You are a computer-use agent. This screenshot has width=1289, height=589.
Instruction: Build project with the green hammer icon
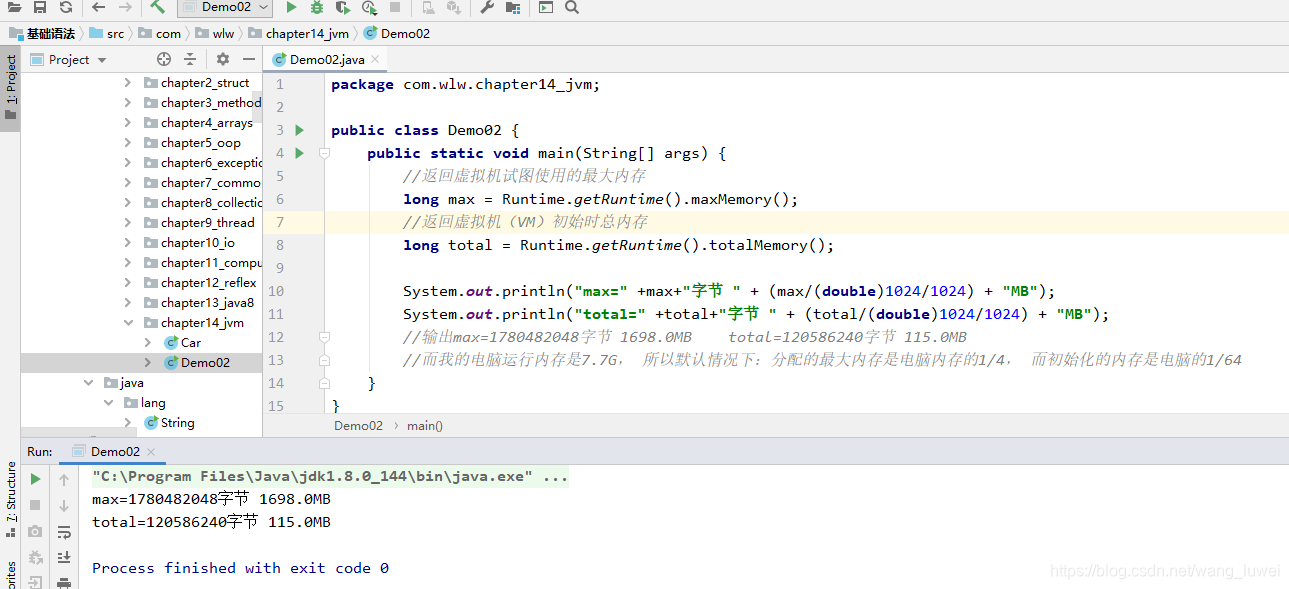158,7
